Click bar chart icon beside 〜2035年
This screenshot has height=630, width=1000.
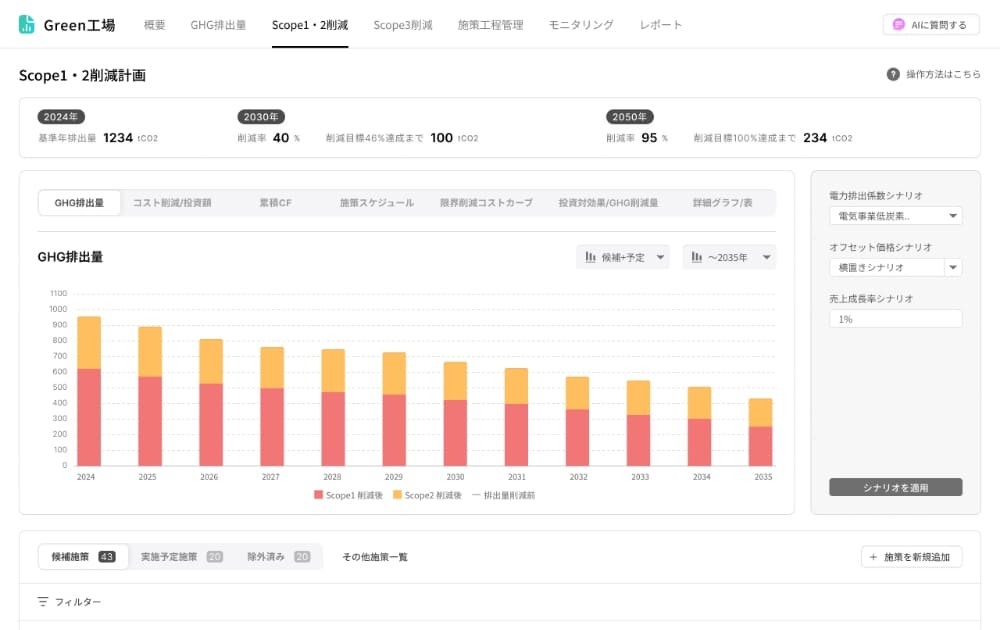[697, 257]
